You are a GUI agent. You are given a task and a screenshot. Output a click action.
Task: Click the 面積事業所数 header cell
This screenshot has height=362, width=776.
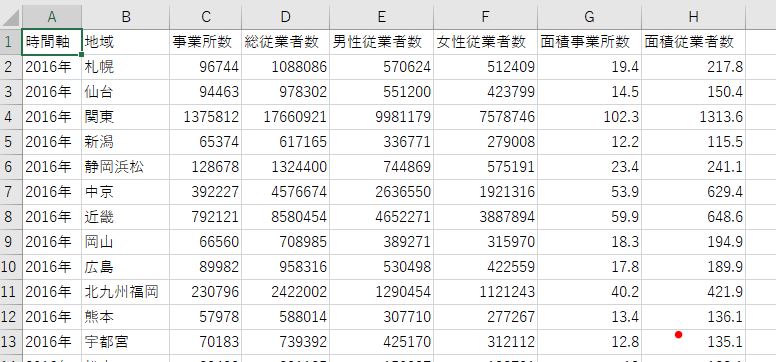[x=589, y=42]
